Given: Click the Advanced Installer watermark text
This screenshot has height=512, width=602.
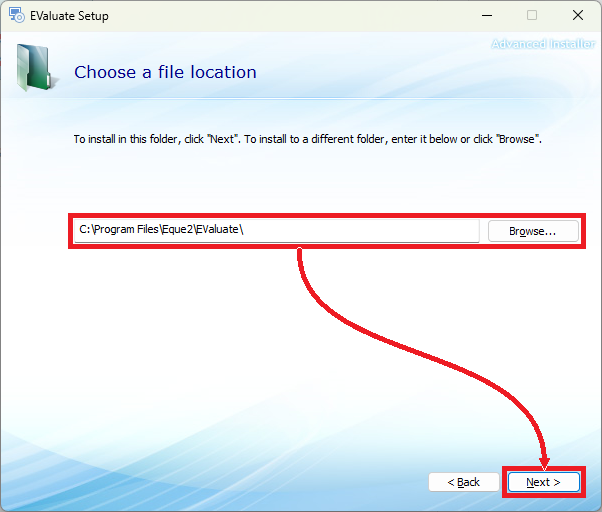Looking at the screenshot, I should (x=543, y=44).
